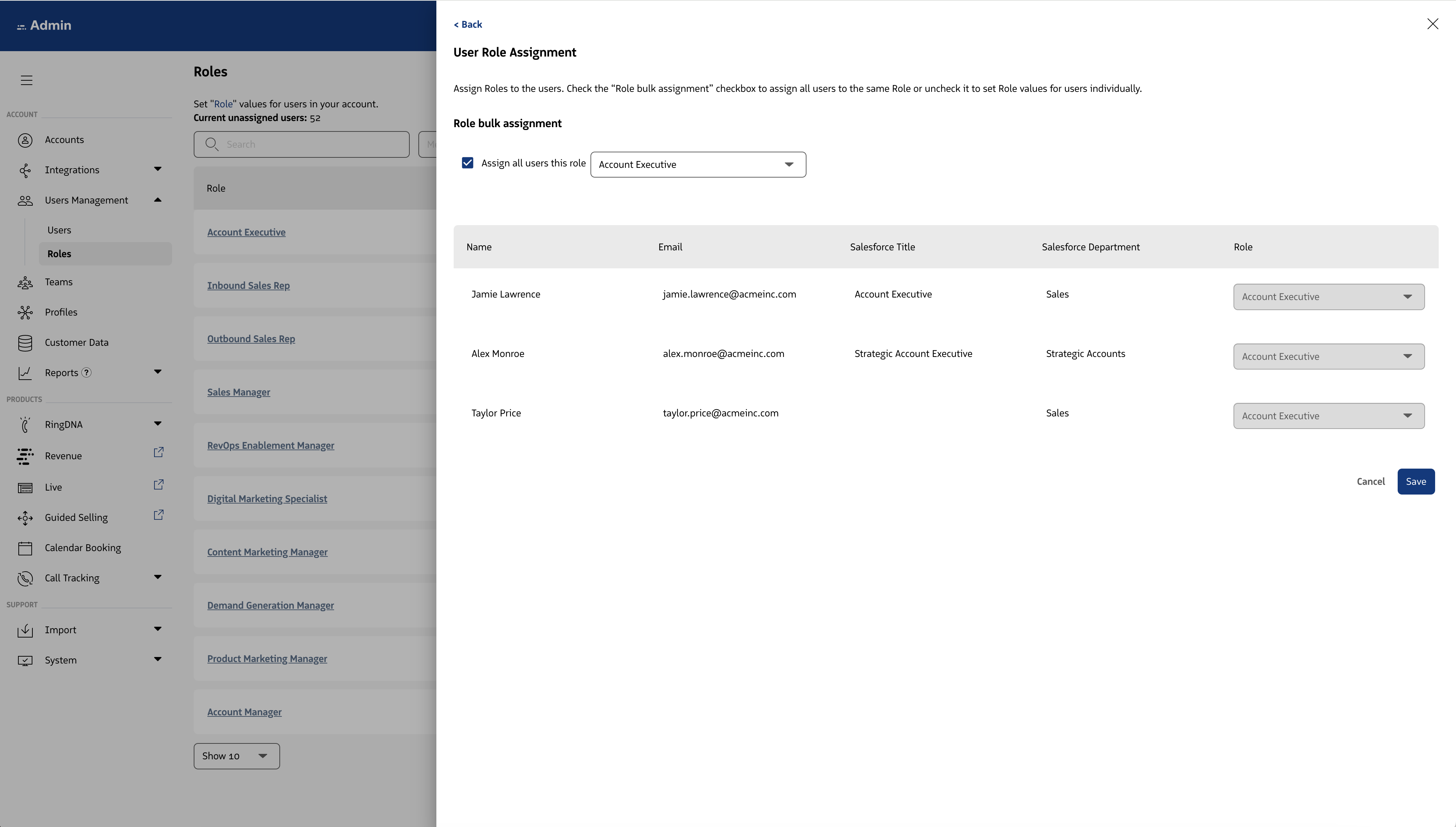Expand the Integrations menu
The width and height of the screenshot is (1456, 827).
point(158,169)
